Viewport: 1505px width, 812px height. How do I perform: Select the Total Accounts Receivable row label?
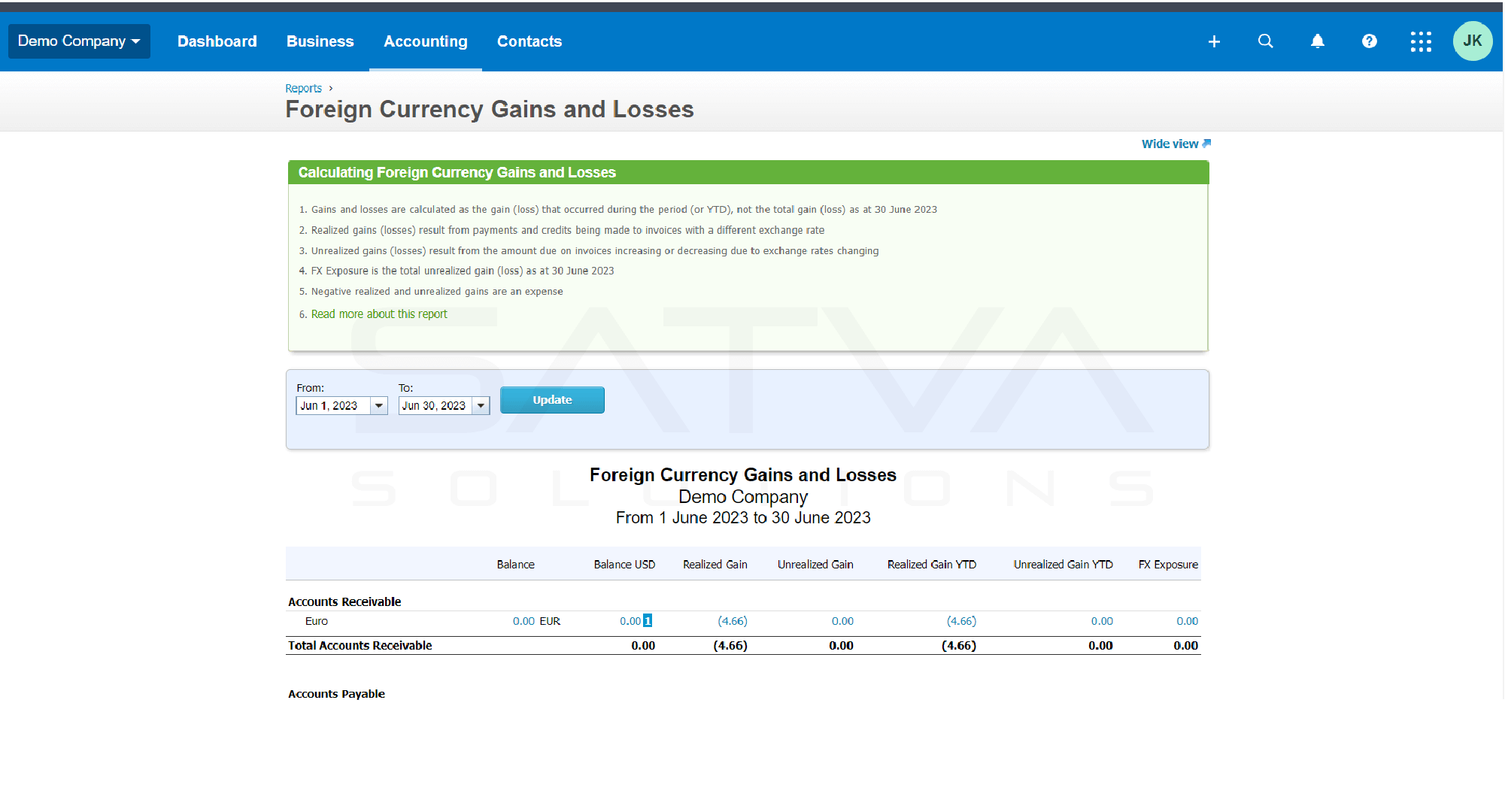(360, 645)
